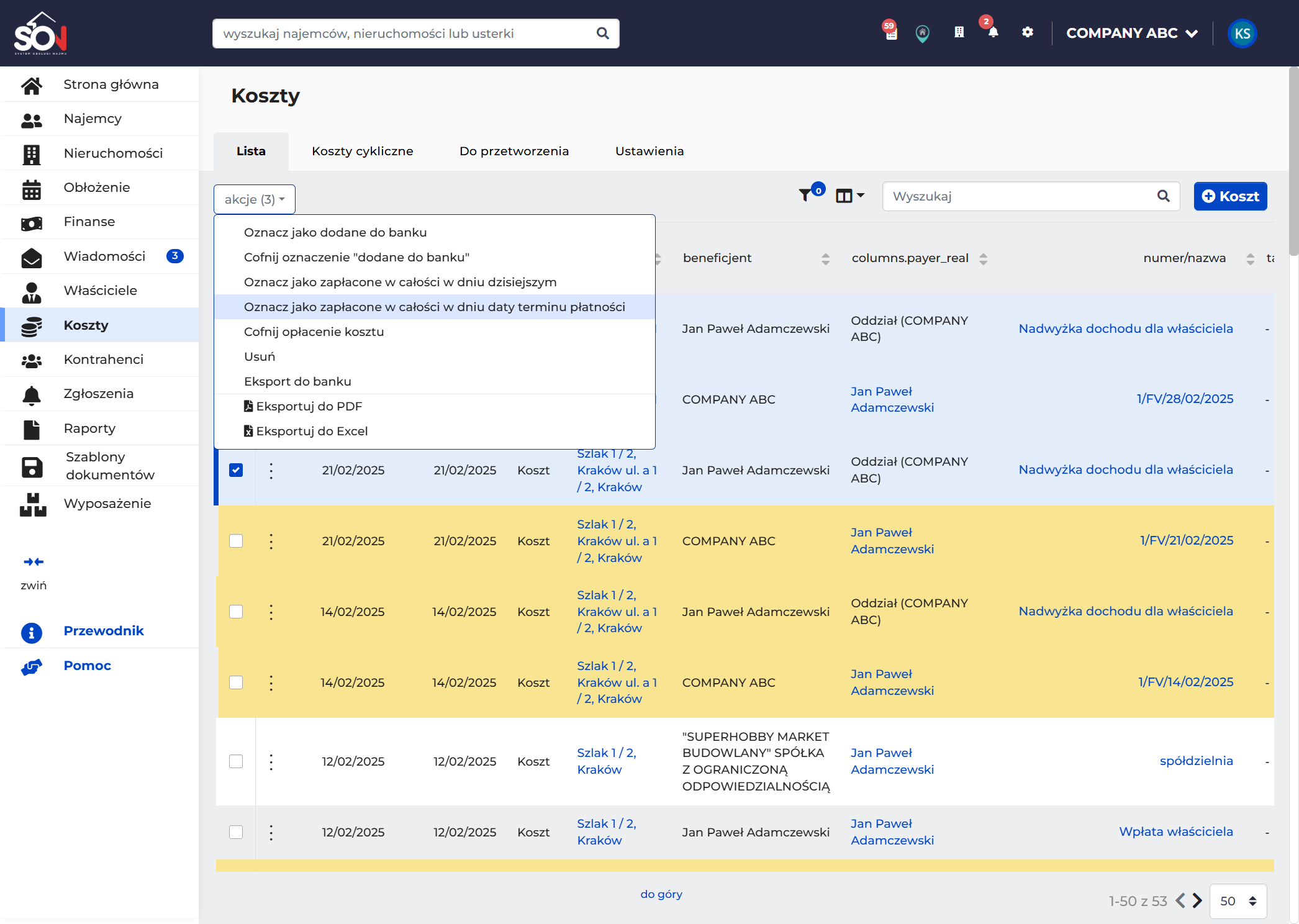This screenshot has height=924, width=1299.
Task: Add a new Koszt button
Action: pyautogui.click(x=1230, y=196)
